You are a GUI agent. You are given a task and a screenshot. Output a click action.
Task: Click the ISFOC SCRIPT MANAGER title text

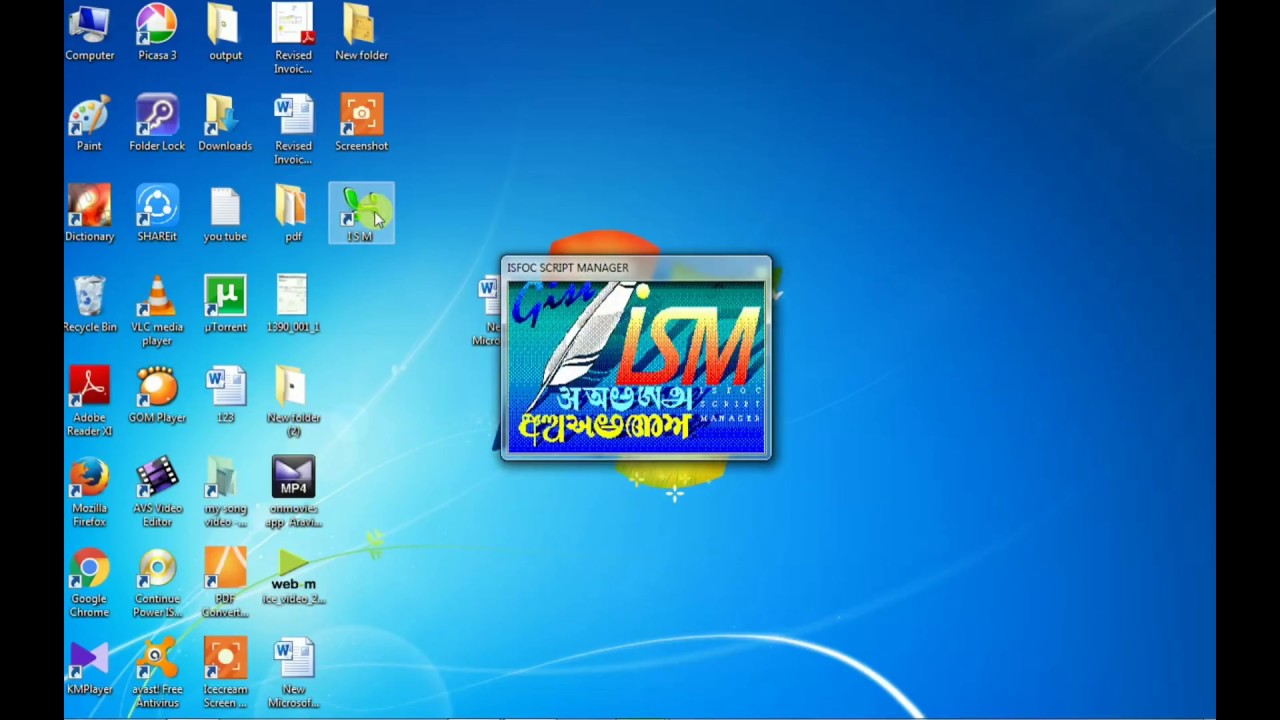(x=567, y=268)
